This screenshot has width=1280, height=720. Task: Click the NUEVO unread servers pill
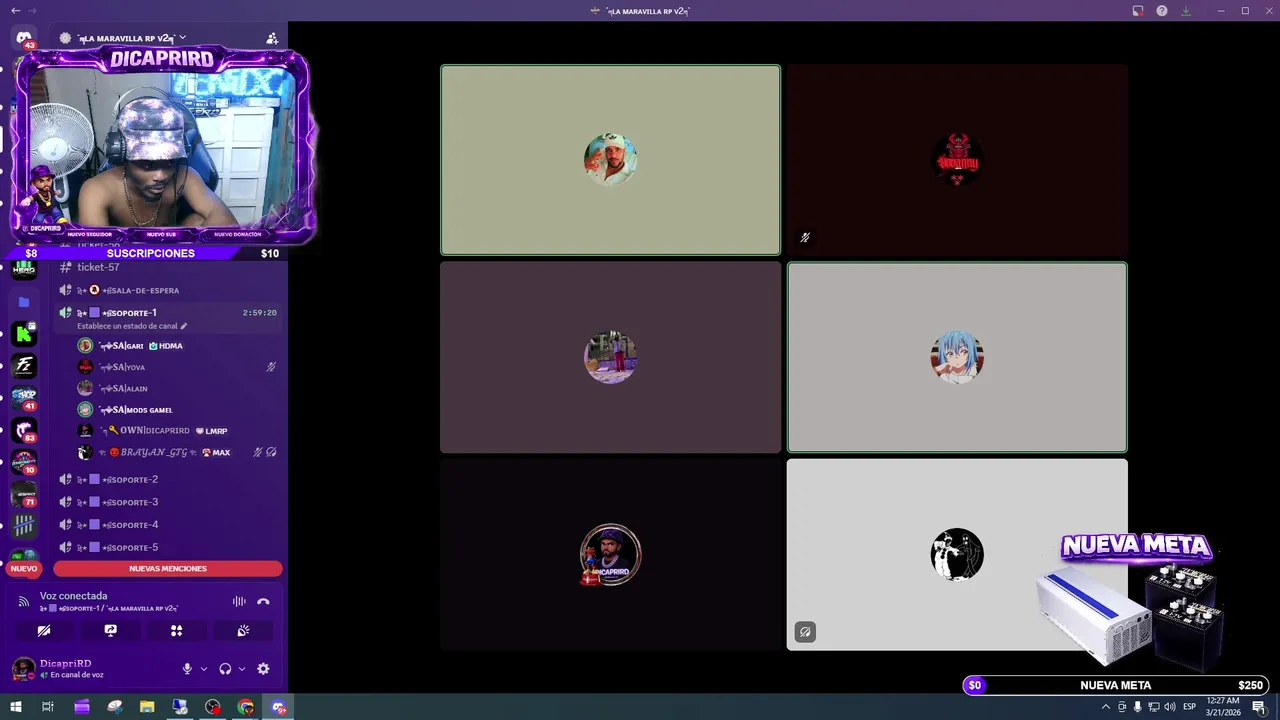coord(24,568)
